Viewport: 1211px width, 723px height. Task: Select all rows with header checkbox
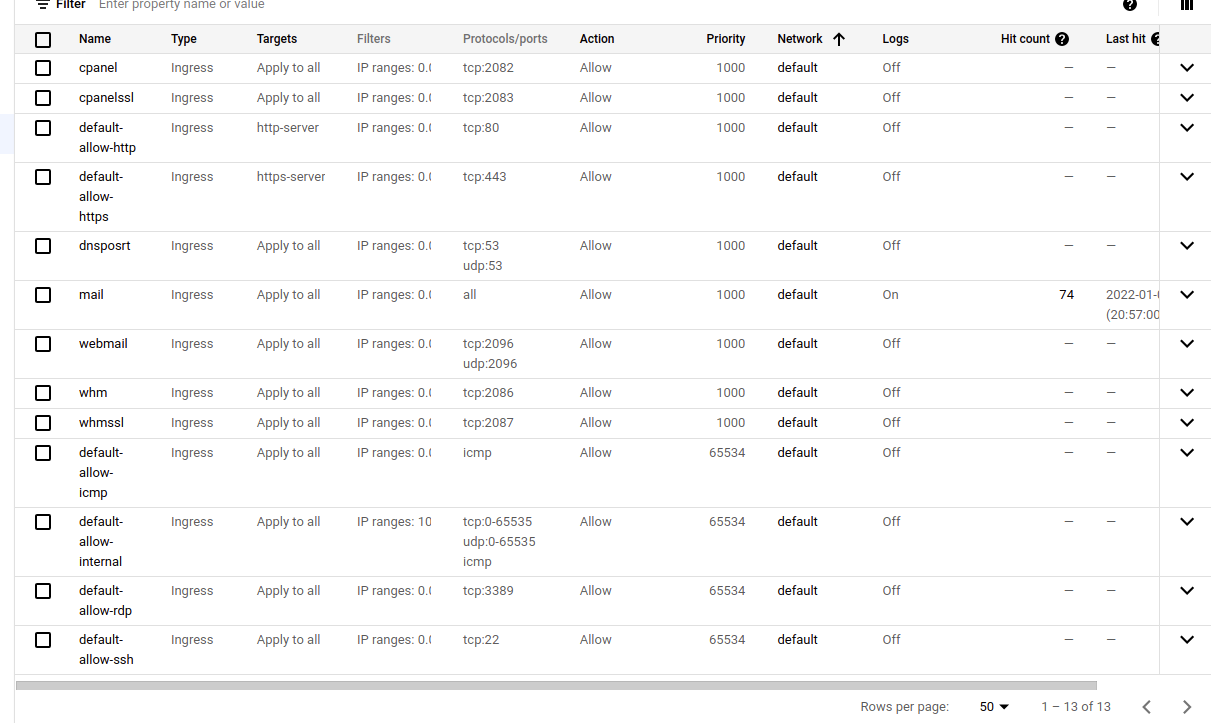point(43,39)
